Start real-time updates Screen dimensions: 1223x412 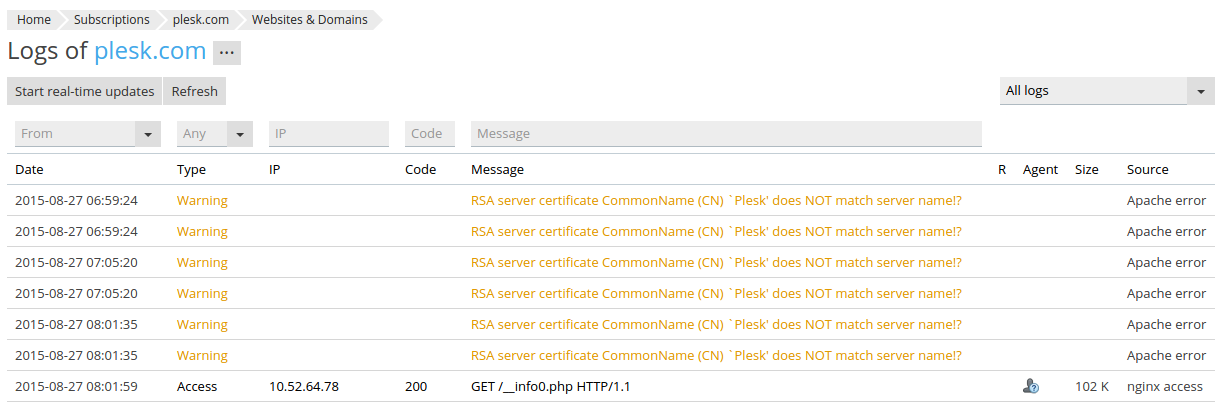(85, 91)
